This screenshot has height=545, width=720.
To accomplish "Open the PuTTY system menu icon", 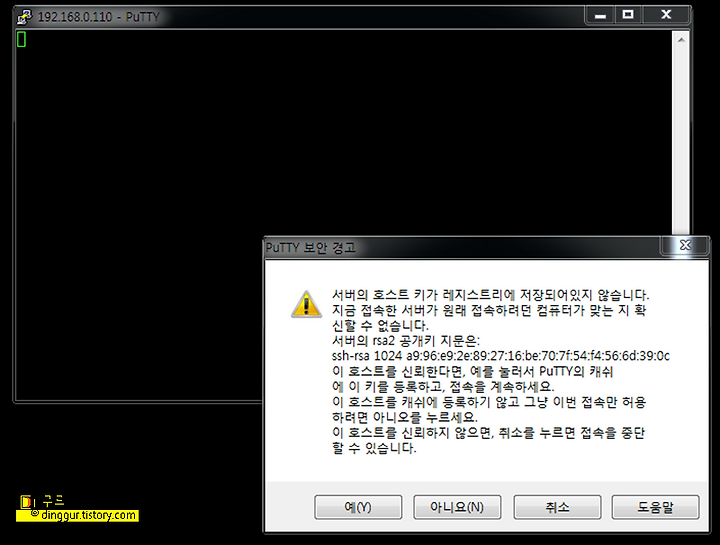I will coord(25,17).
